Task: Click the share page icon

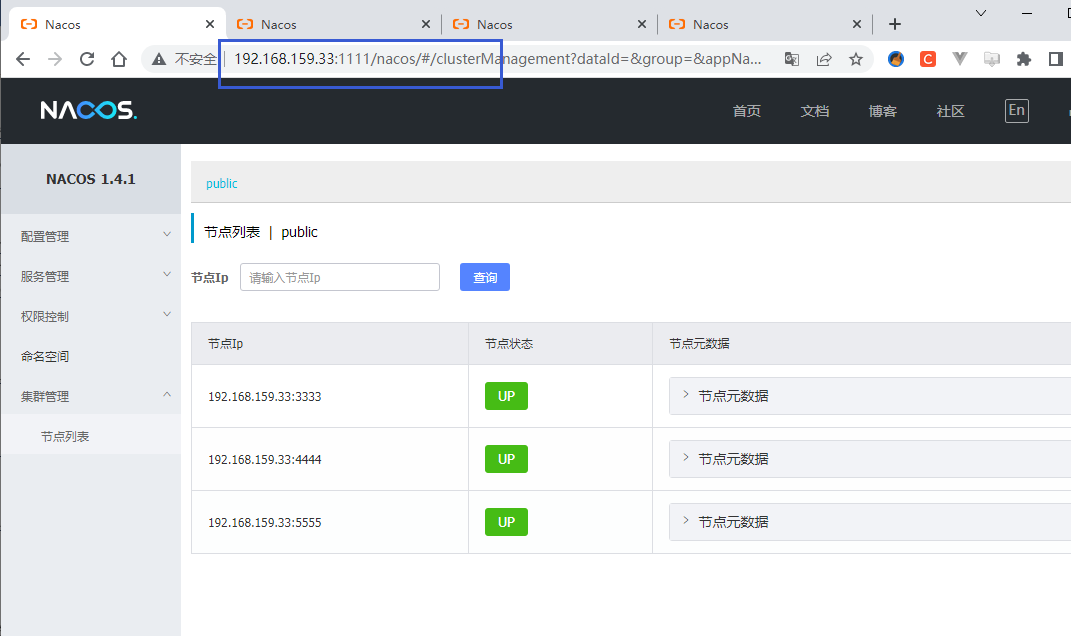Action: tap(824, 59)
